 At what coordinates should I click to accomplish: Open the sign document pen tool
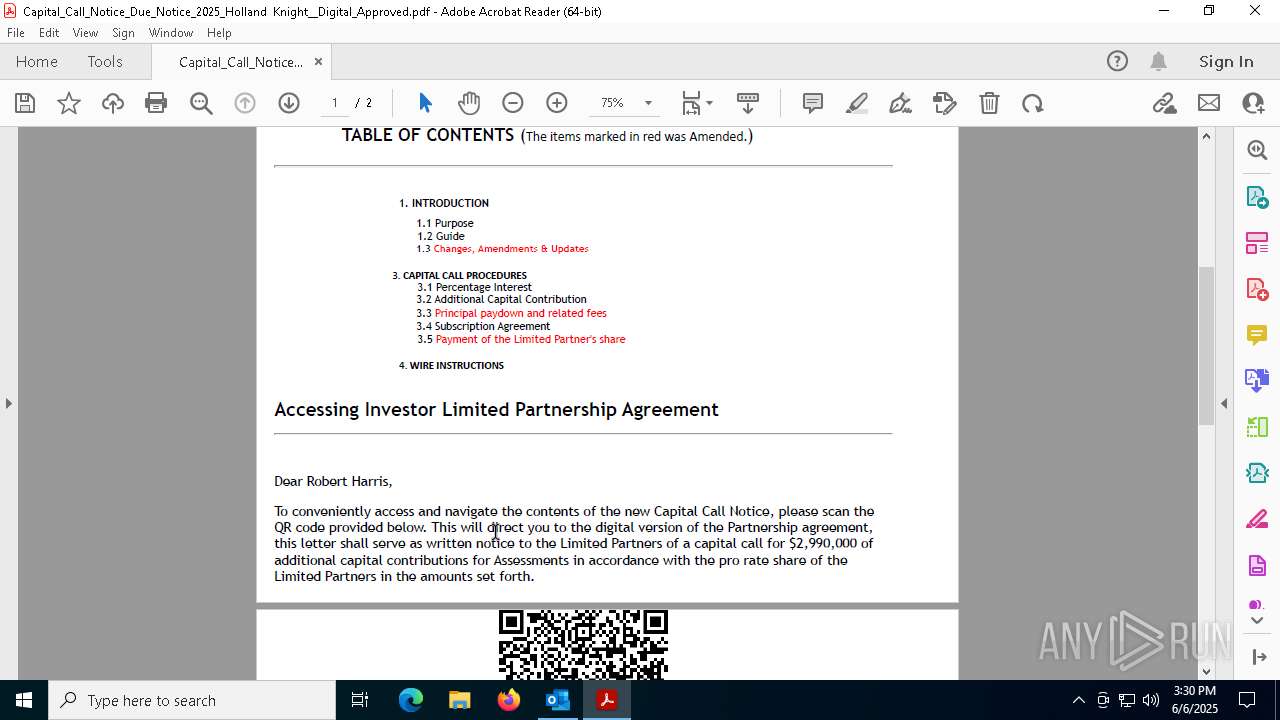coord(900,103)
